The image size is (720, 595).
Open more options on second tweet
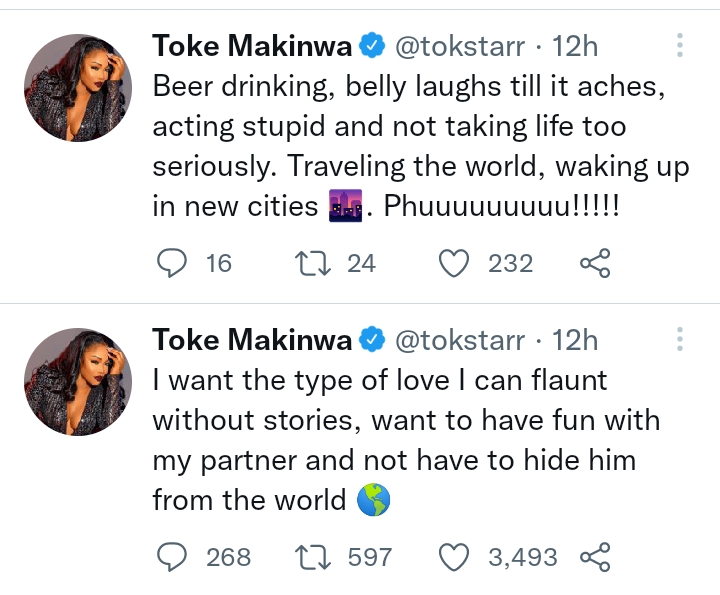coord(680,340)
